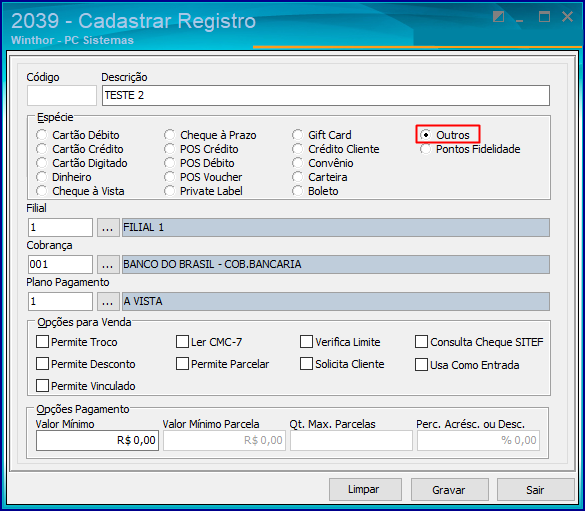Click Qt. Max. Parcelas field
The width and height of the screenshot is (585, 511).
point(351,441)
